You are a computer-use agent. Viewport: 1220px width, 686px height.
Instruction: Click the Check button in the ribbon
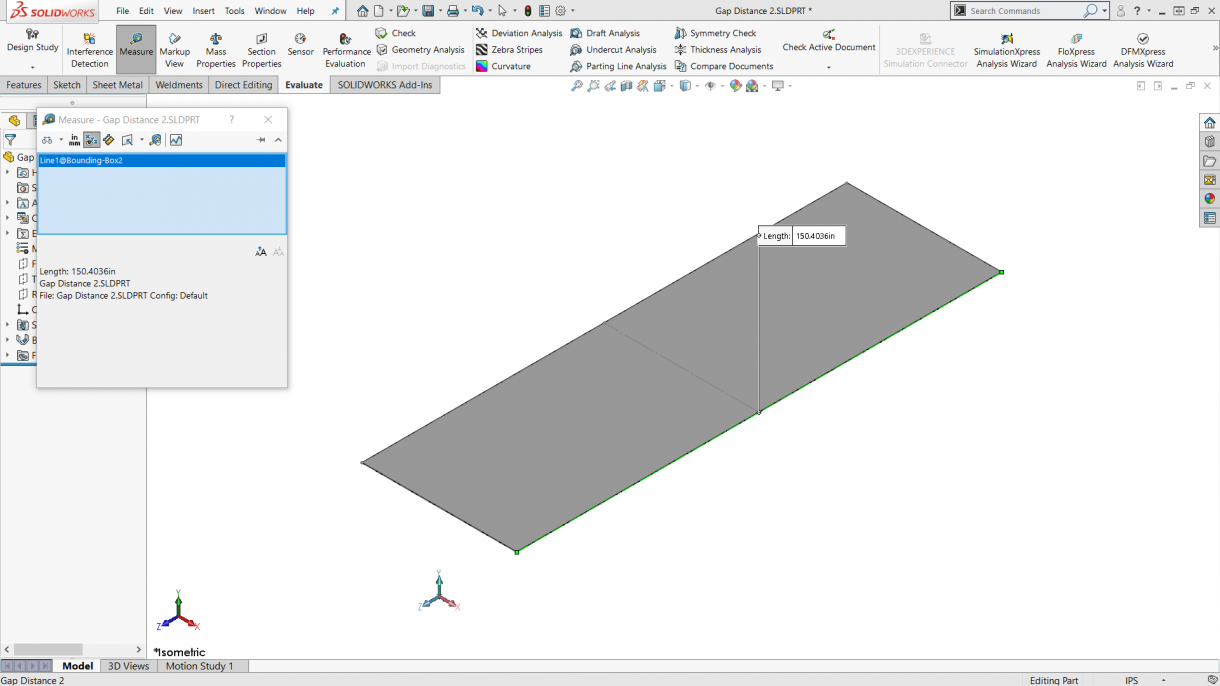point(396,33)
